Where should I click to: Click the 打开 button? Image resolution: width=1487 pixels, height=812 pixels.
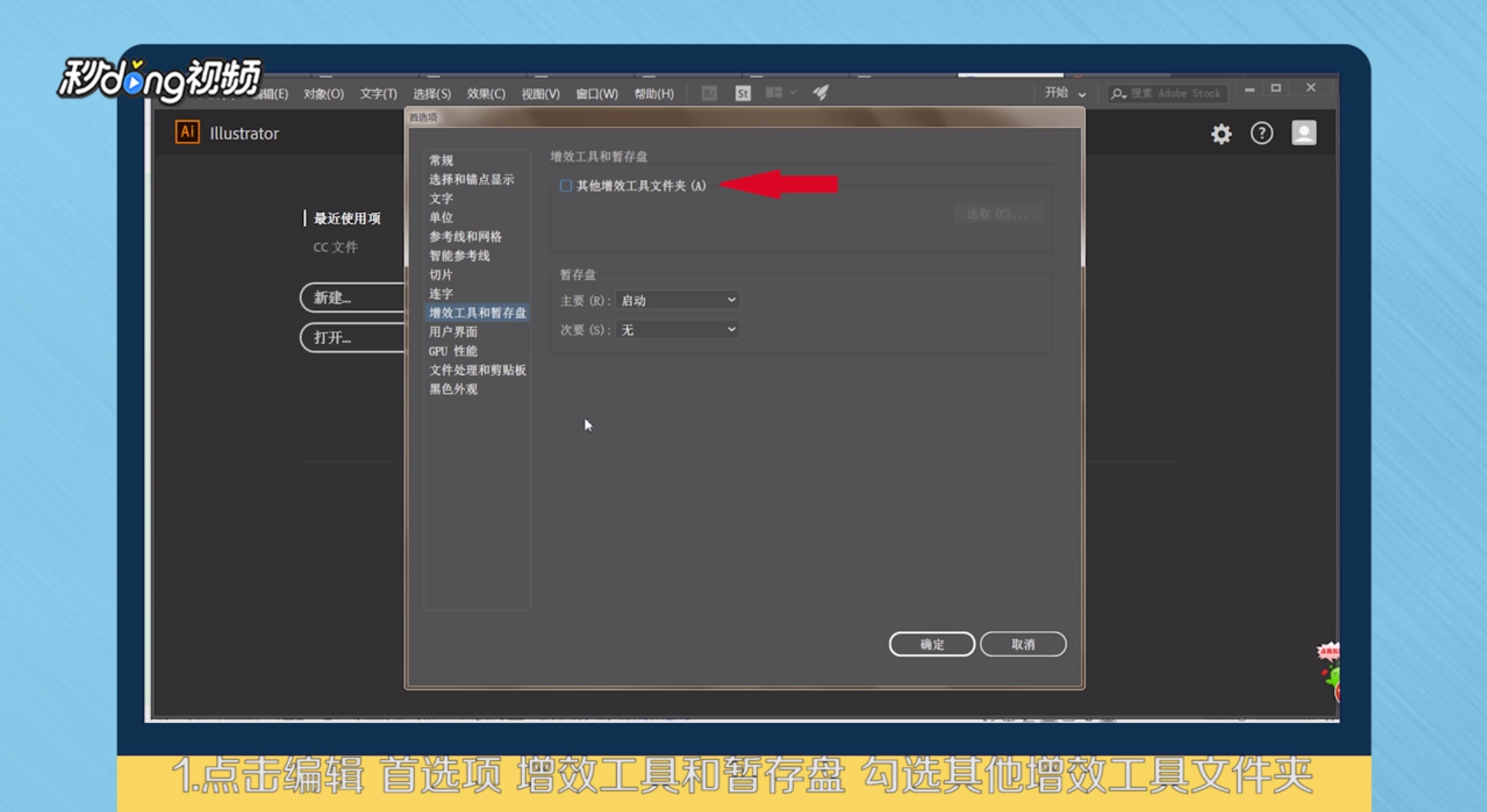pos(353,338)
